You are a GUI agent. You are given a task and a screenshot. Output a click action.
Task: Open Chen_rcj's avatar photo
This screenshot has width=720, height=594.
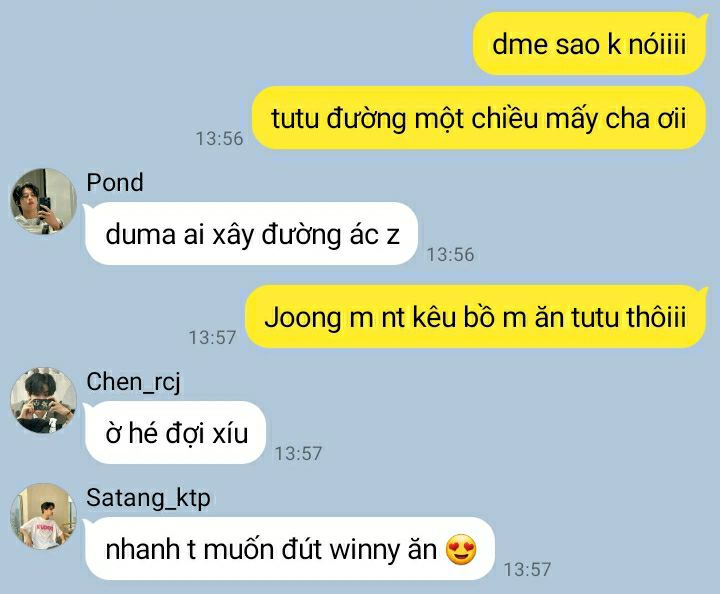(44, 400)
